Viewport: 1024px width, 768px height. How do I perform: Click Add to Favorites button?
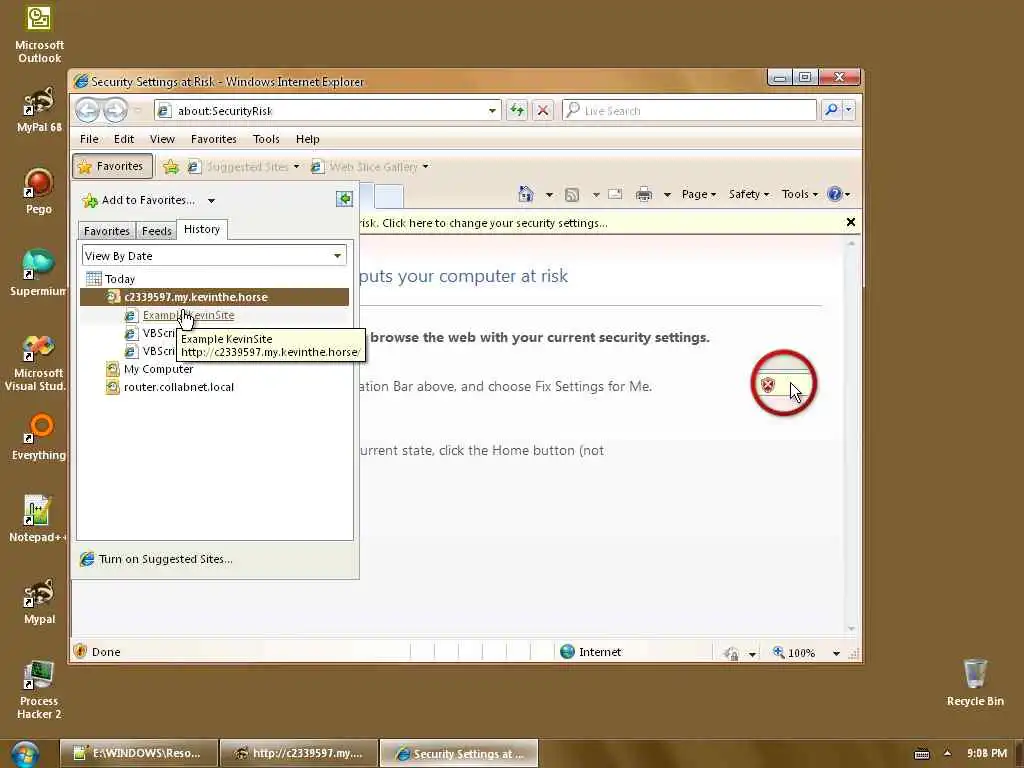click(139, 200)
